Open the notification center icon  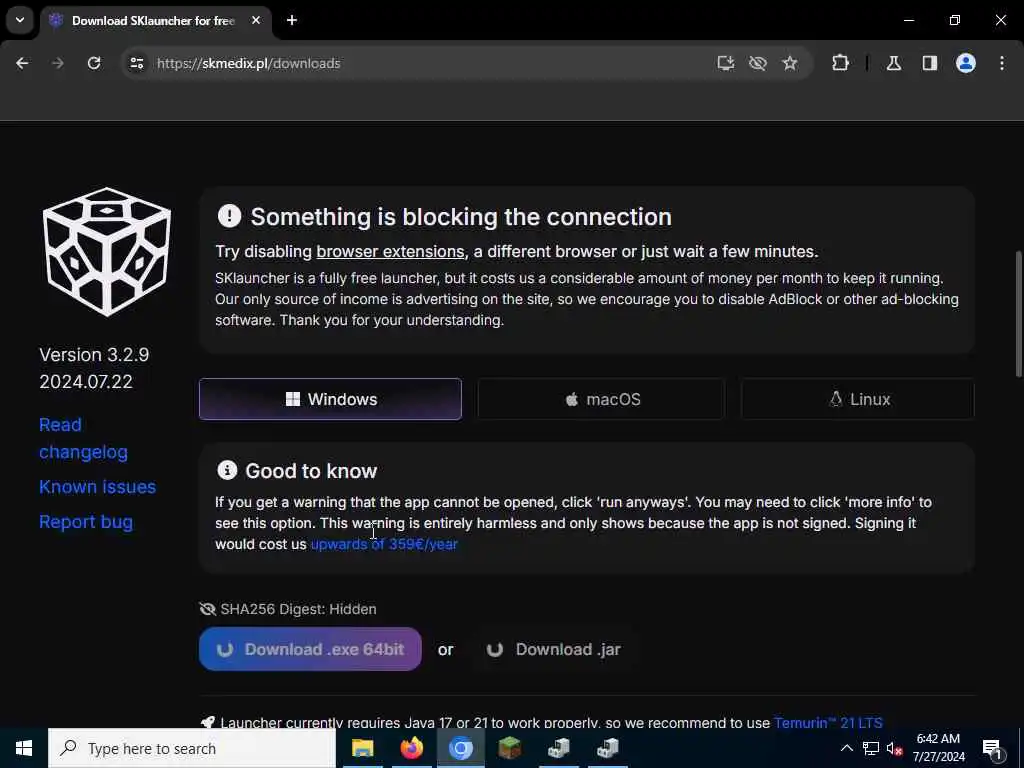(992, 748)
